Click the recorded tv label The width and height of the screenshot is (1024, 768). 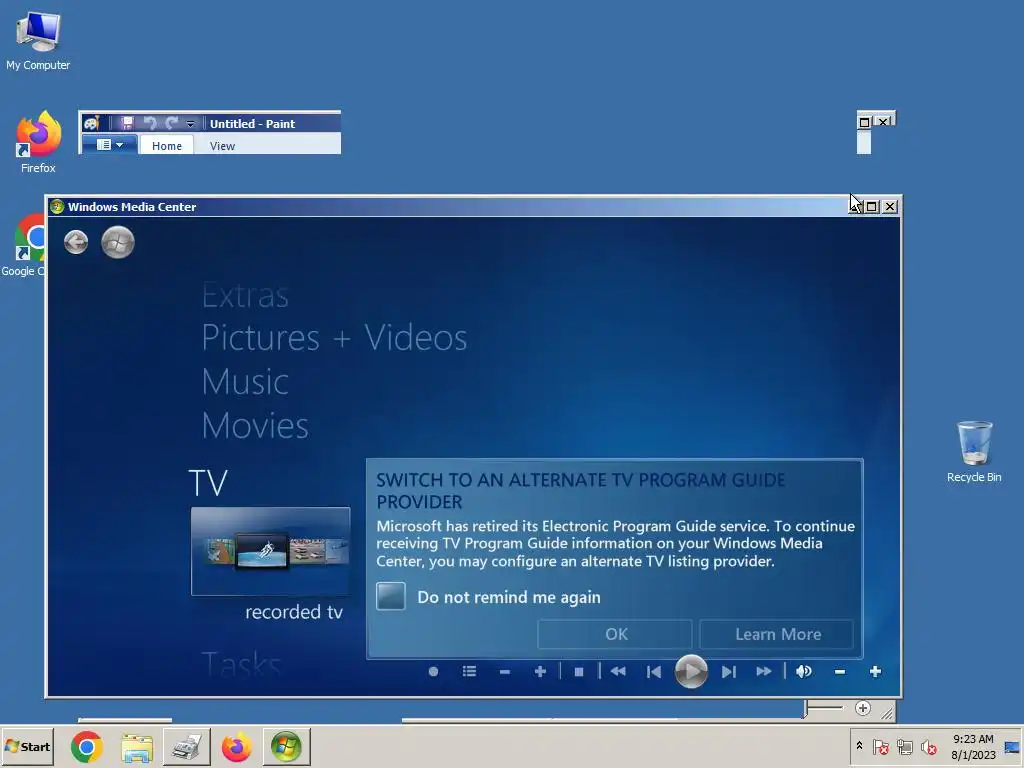coord(294,612)
